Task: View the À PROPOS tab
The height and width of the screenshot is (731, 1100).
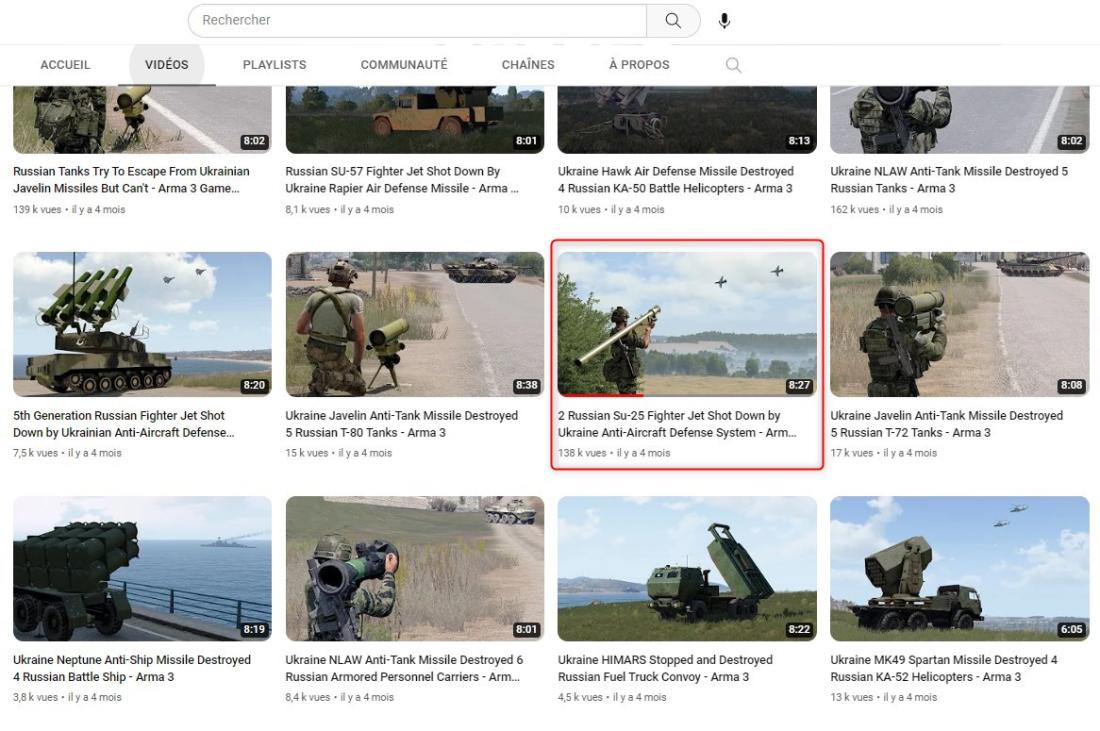Action: [639, 65]
